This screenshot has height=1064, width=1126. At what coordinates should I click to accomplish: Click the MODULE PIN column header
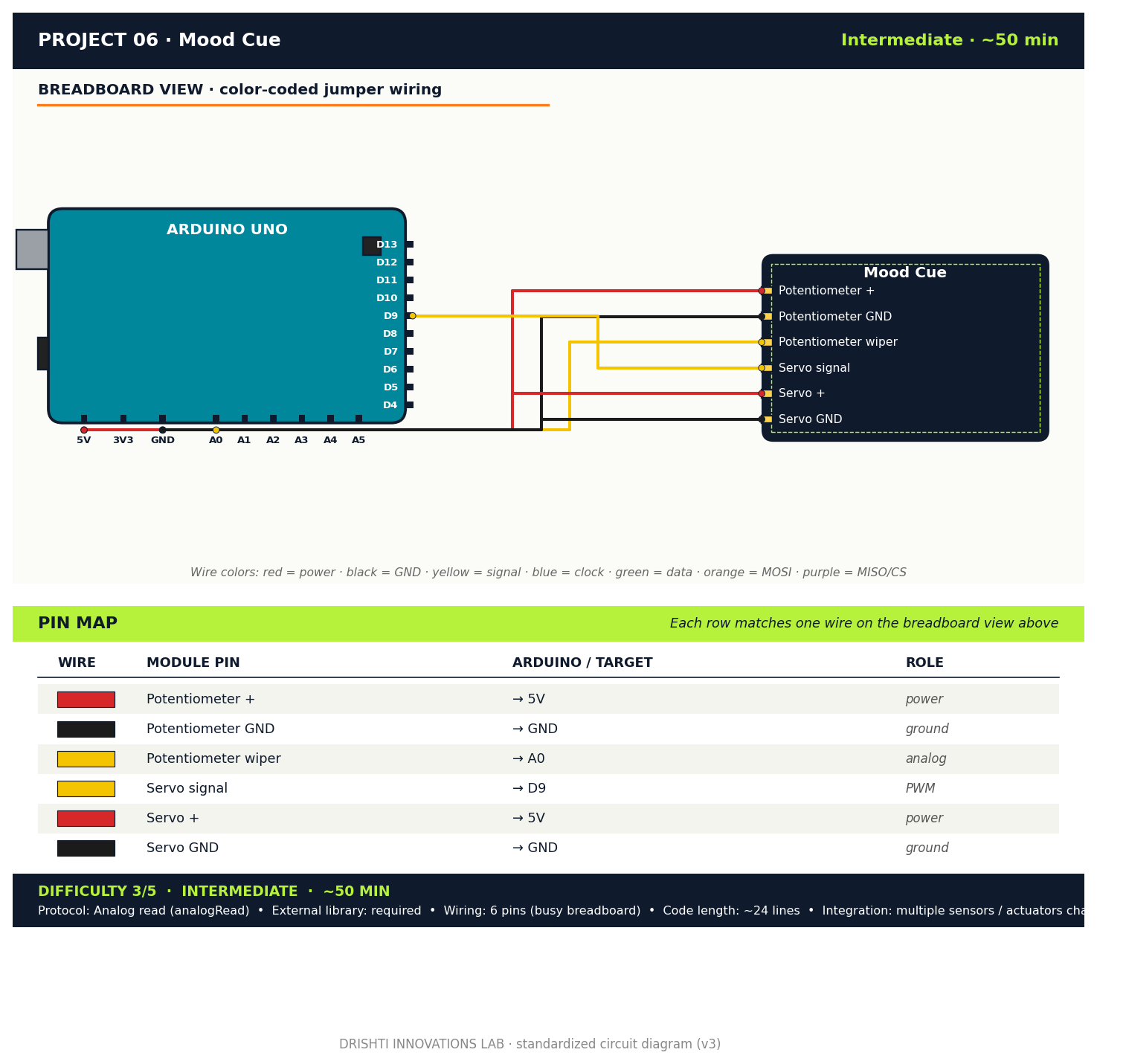pyautogui.click(x=193, y=663)
